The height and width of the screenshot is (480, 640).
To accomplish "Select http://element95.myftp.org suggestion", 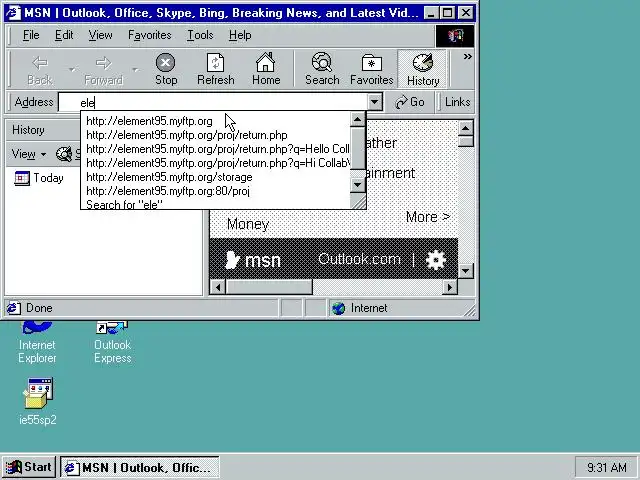I will [216, 121].
